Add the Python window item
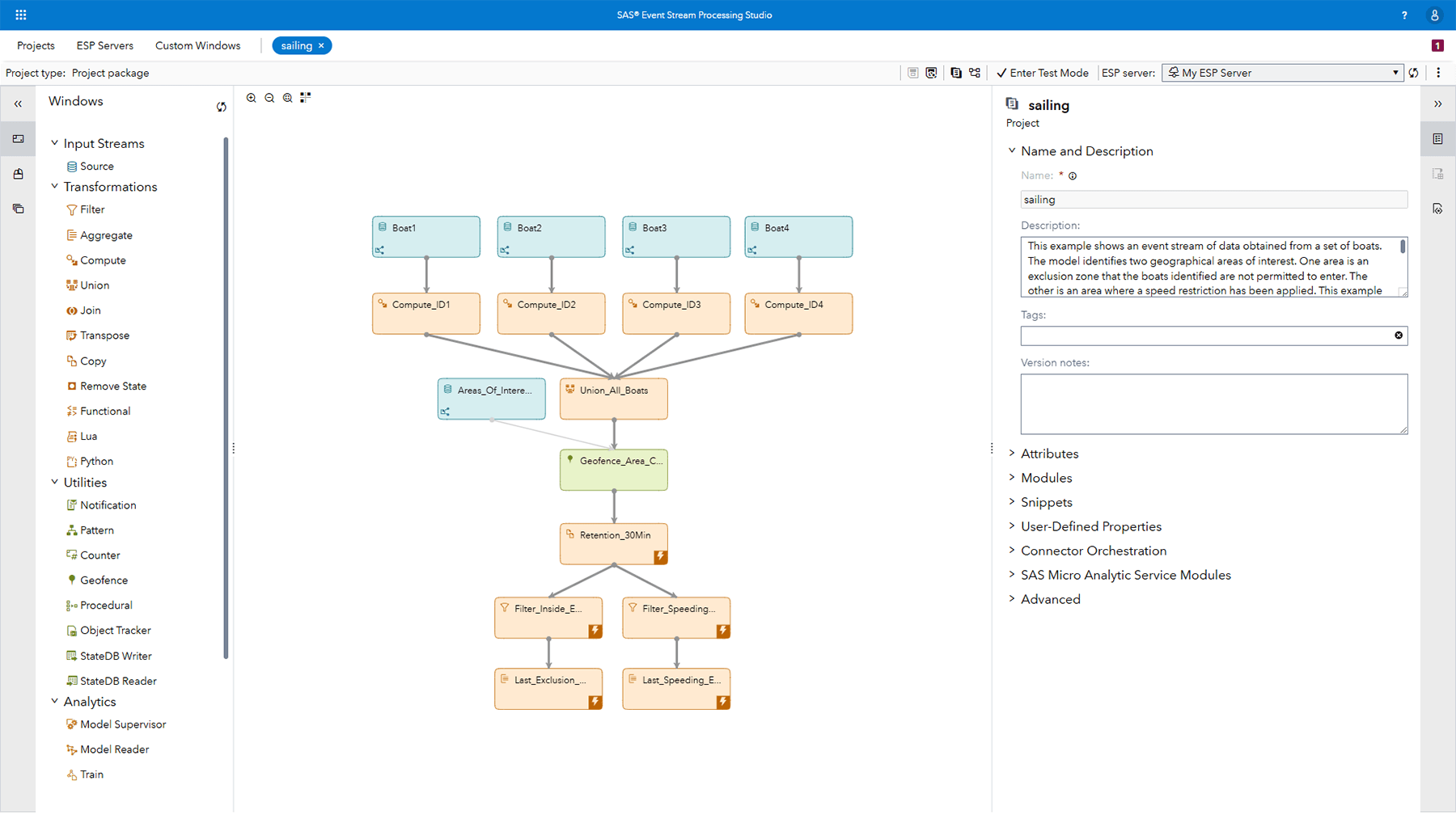The width and height of the screenshot is (1456, 819). tap(90, 462)
